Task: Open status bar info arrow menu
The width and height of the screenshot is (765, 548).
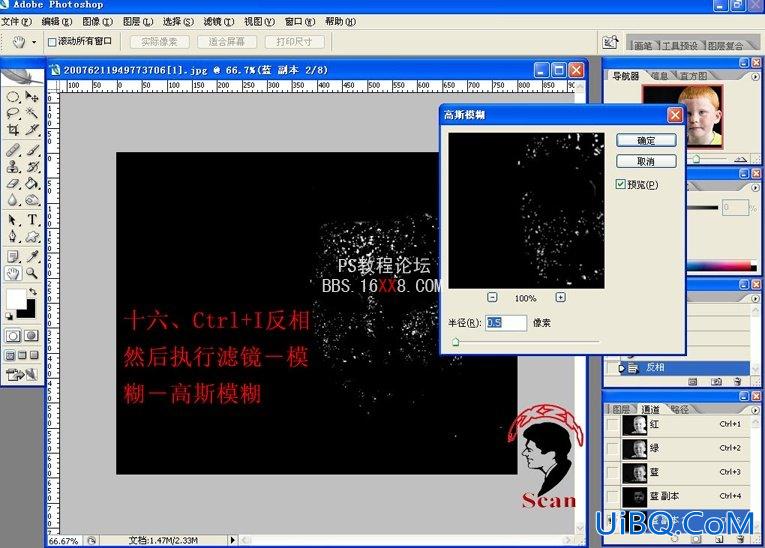Action: pyautogui.click(x=233, y=540)
